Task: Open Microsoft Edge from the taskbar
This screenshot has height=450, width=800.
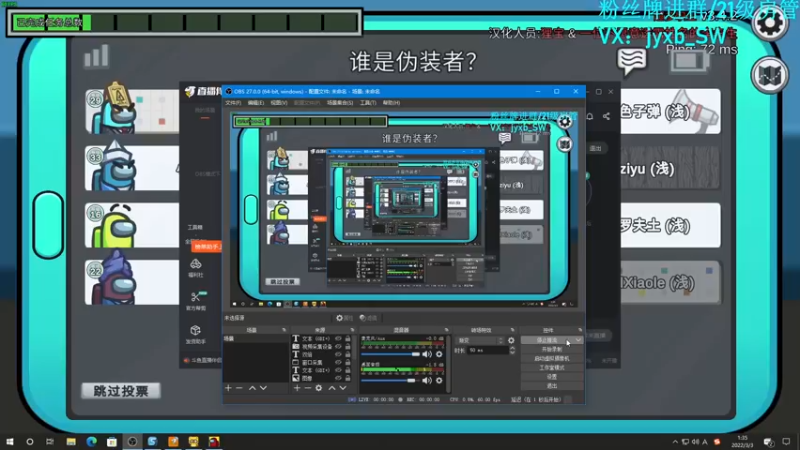Action: pyautogui.click(x=91, y=442)
